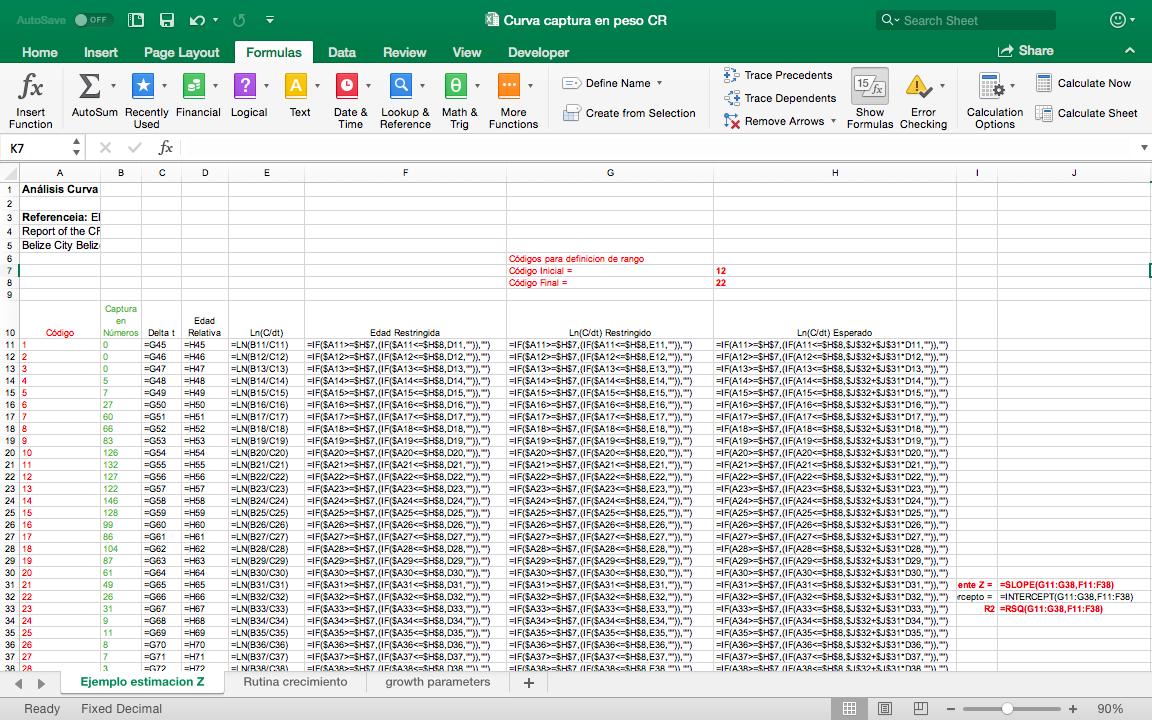This screenshot has height=720, width=1152.
Task: Toggle Show Formulas button
Action: pos(870,100)
